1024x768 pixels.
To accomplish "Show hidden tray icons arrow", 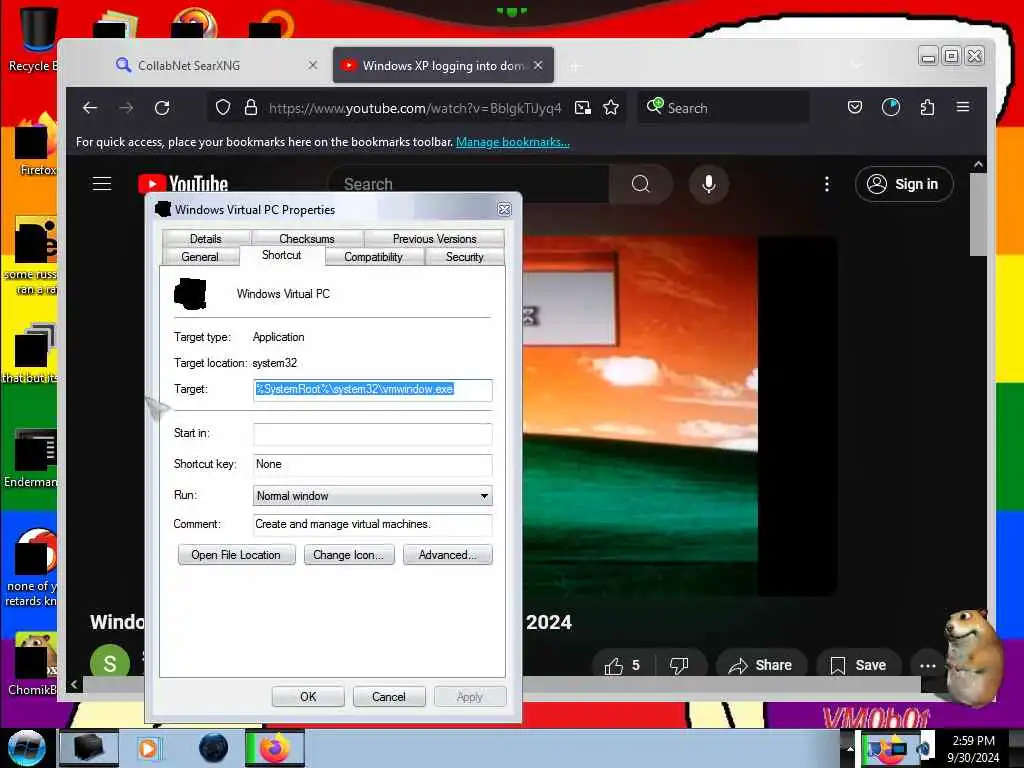I will 850,748.
